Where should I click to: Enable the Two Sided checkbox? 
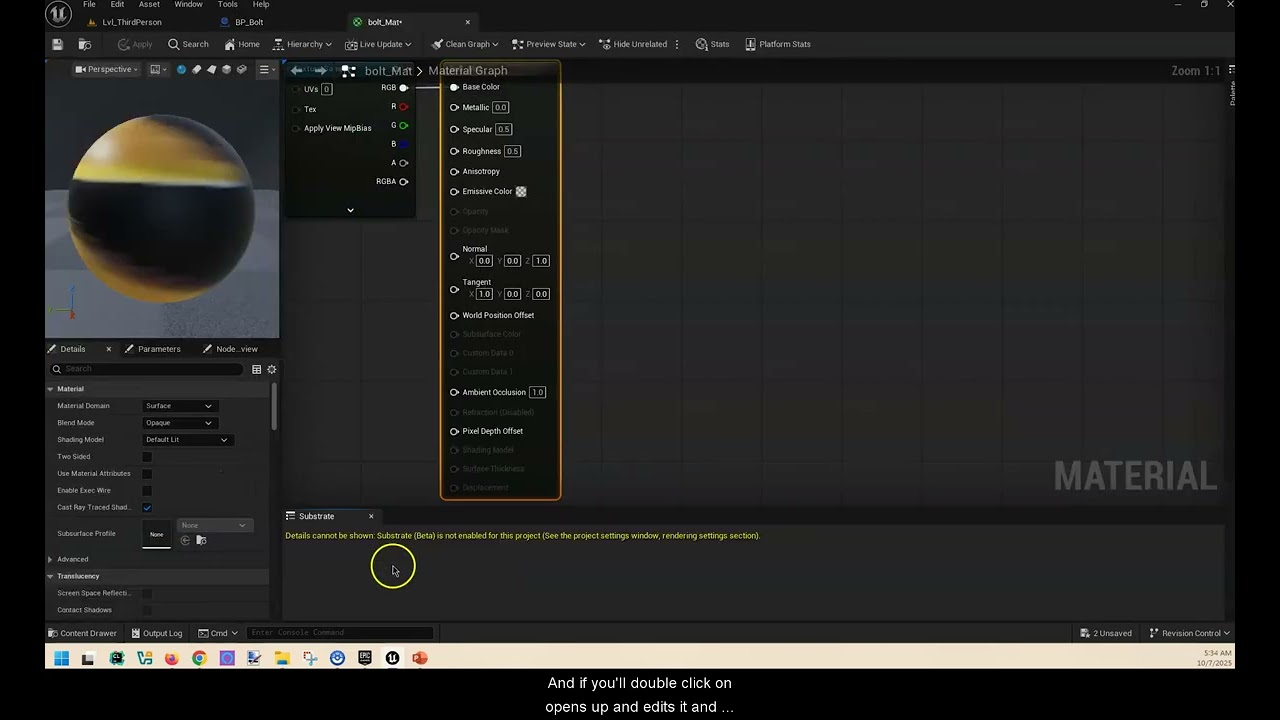[147, 457]
